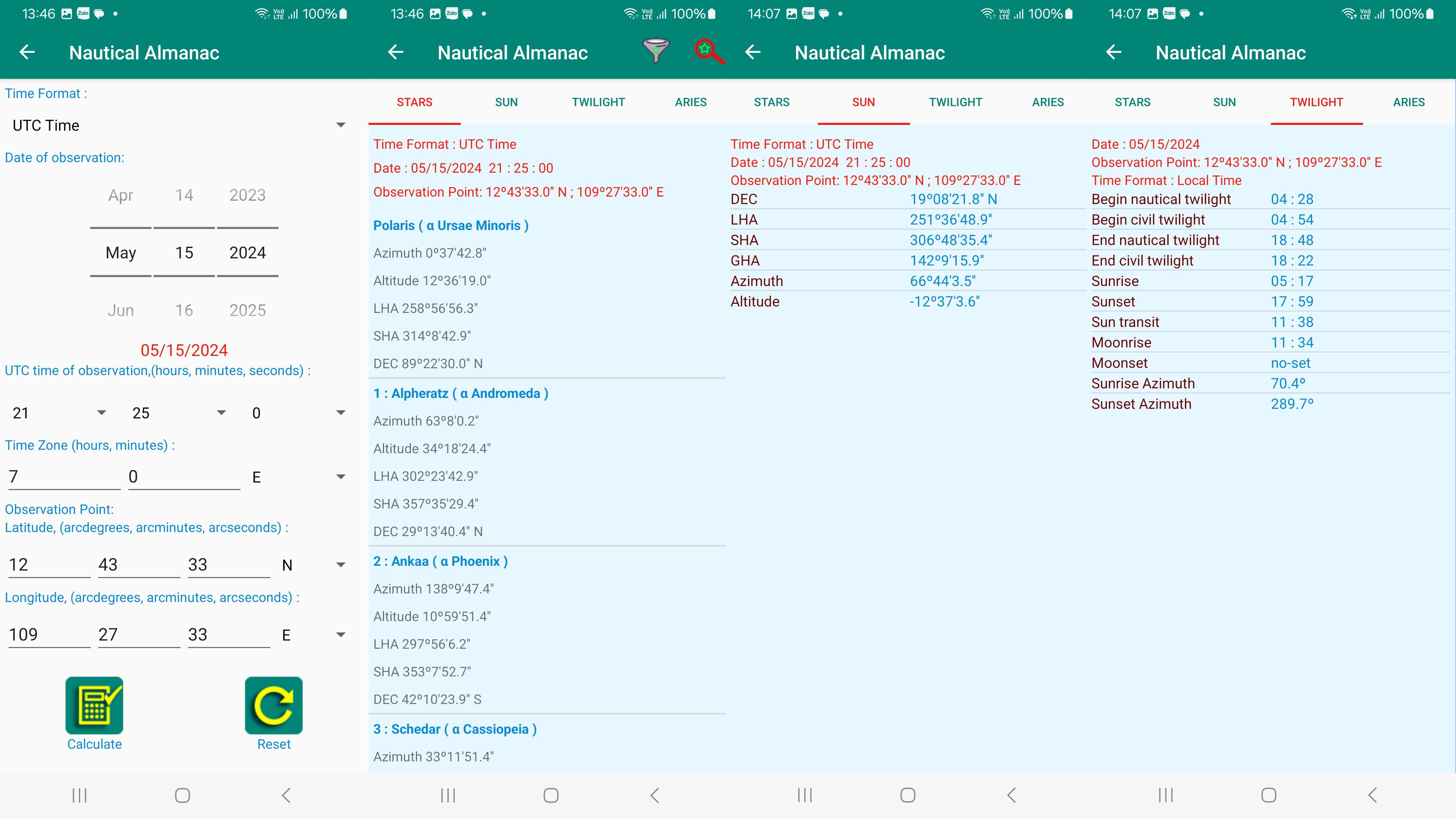The height and width of the screenshot is (819, 1456).
Task: Select Polaris ( α Ursae Minoris ) entry
Action: click(x=450, y=226)
